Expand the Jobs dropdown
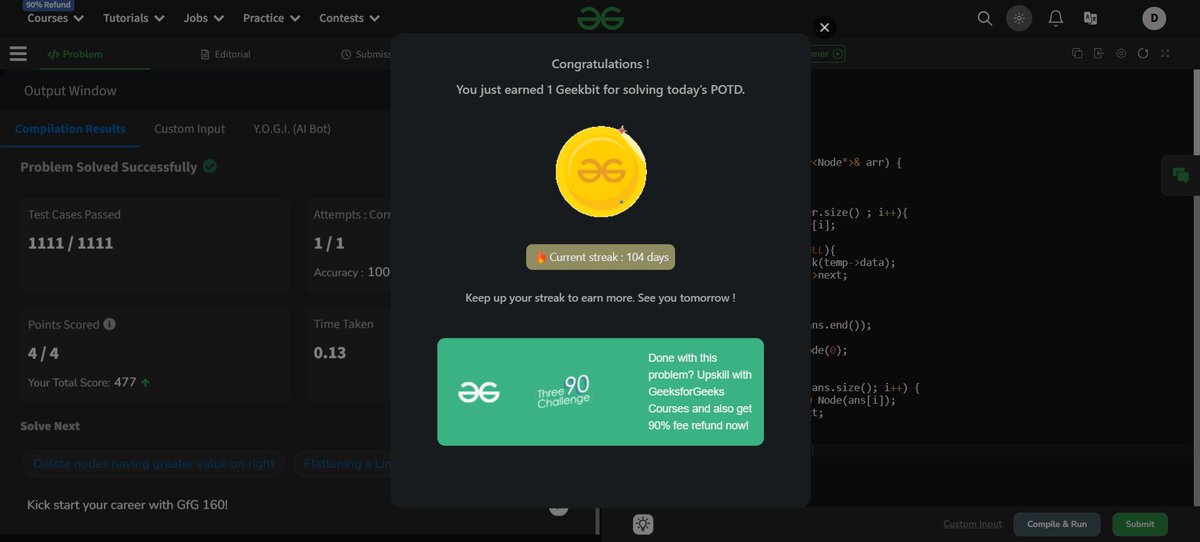1200x542 pixels. coord(204,18)
